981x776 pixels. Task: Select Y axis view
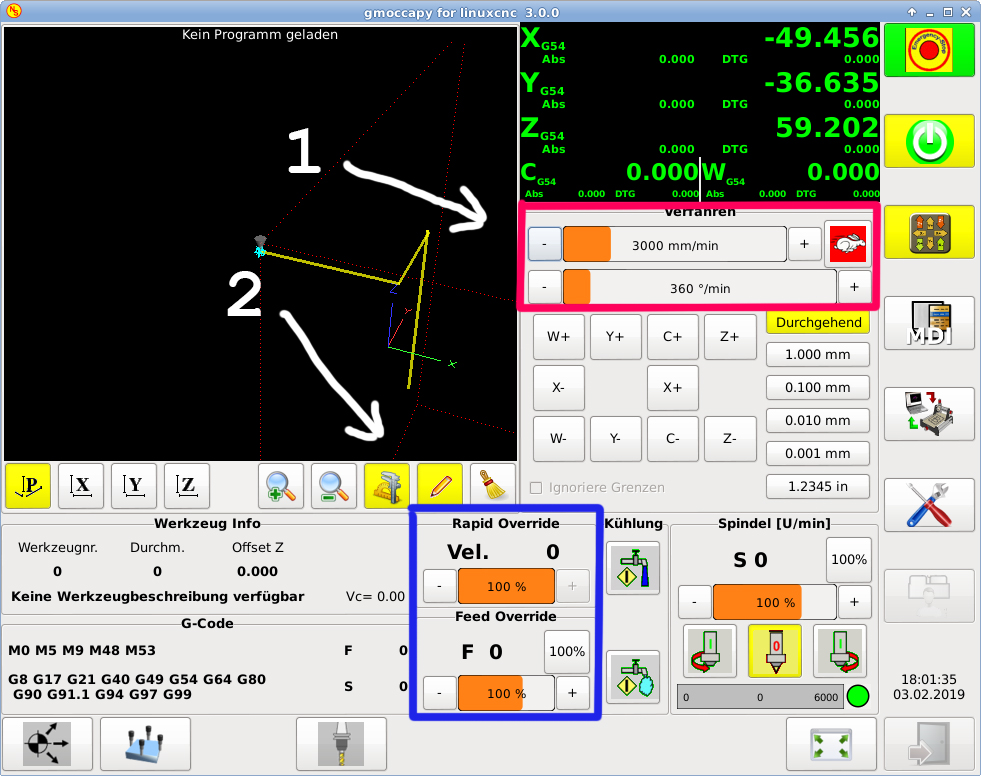(x=134, y=486)
